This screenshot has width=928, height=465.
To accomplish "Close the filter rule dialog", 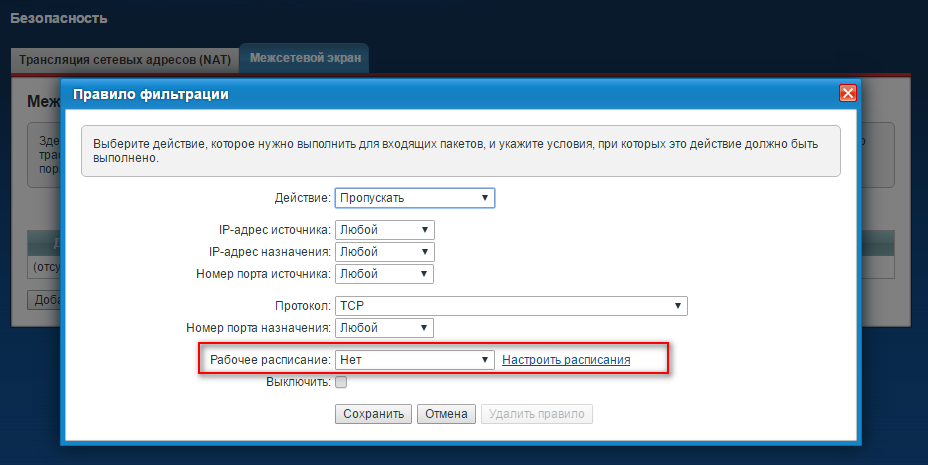I will 848,94.
